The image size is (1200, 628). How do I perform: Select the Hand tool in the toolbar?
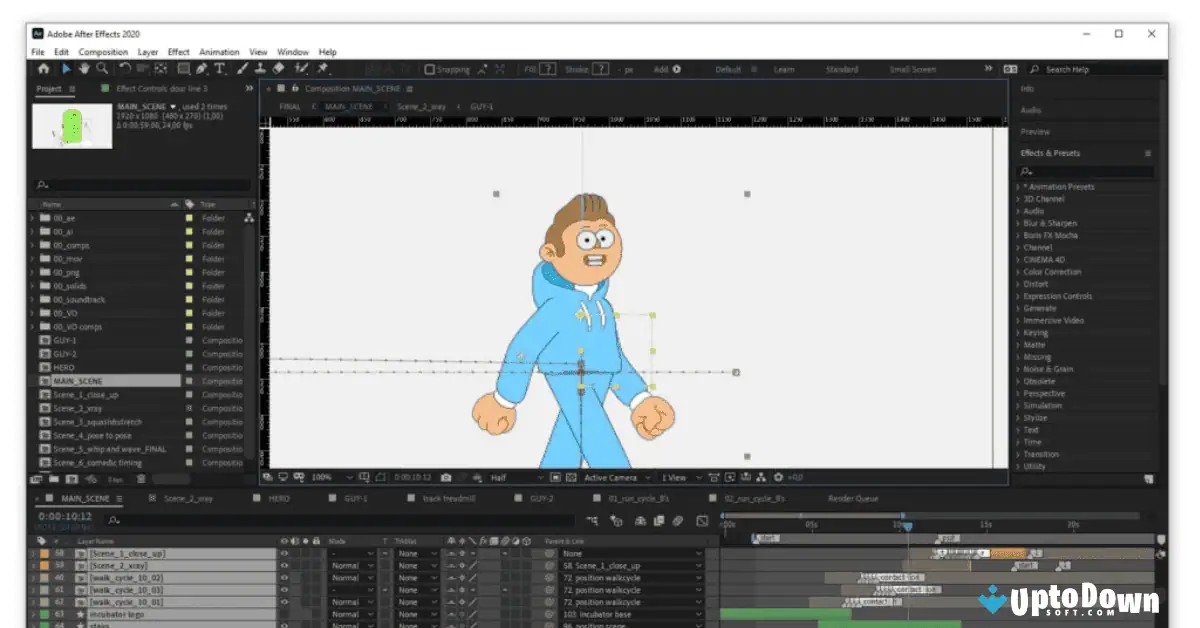[x=84, y=69]
